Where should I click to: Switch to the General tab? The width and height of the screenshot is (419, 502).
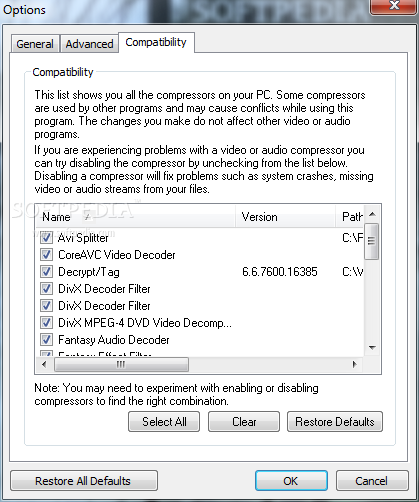coord(35,44)
